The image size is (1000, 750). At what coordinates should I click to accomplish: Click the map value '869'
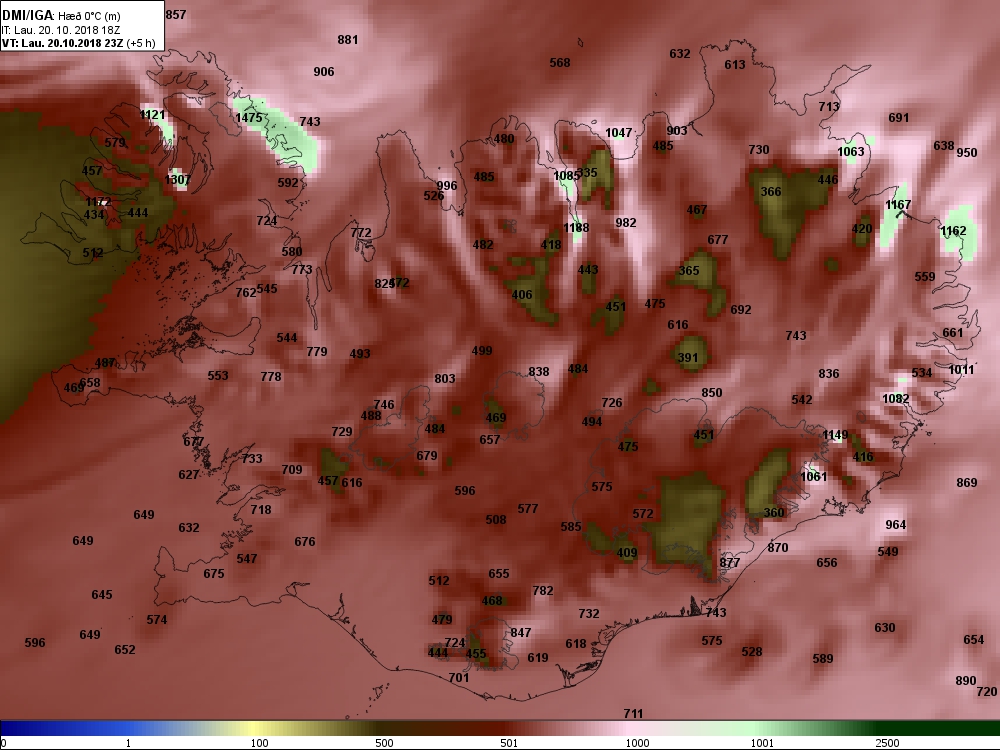click(x=967, y=483)
